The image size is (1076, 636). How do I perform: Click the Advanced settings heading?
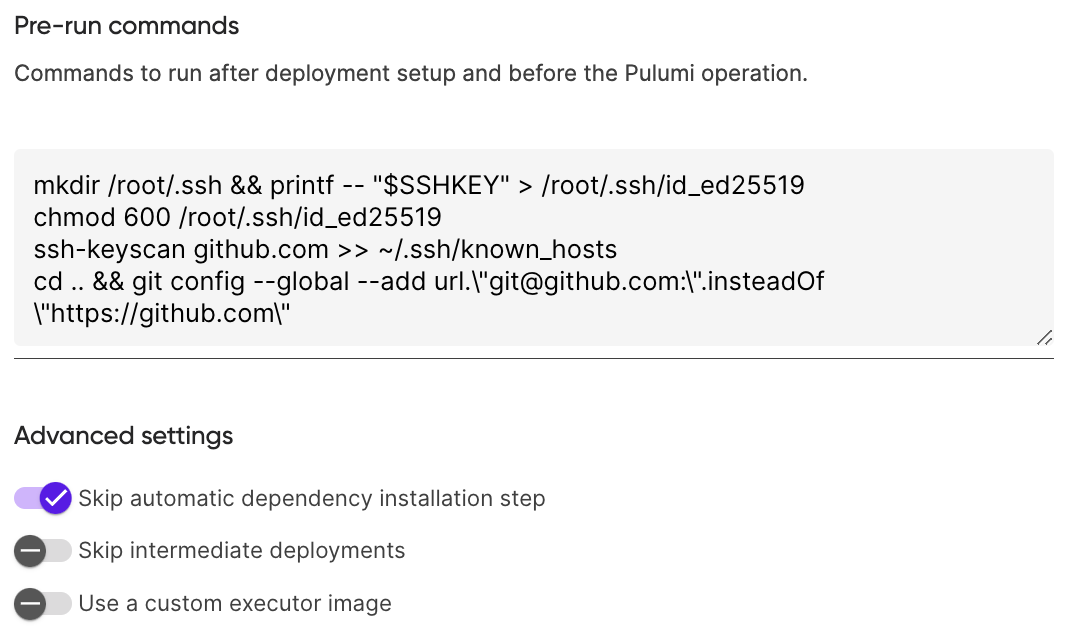click(122, 436)
